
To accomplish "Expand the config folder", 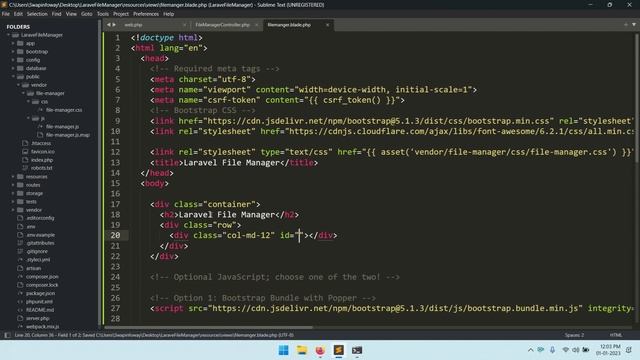I will 13,60.
